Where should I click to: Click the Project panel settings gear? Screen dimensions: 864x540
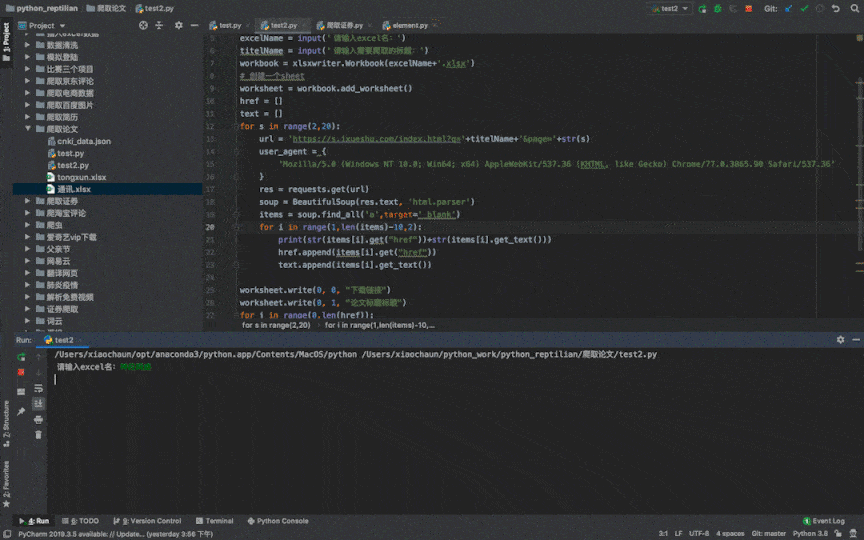[x=178, y=25]
